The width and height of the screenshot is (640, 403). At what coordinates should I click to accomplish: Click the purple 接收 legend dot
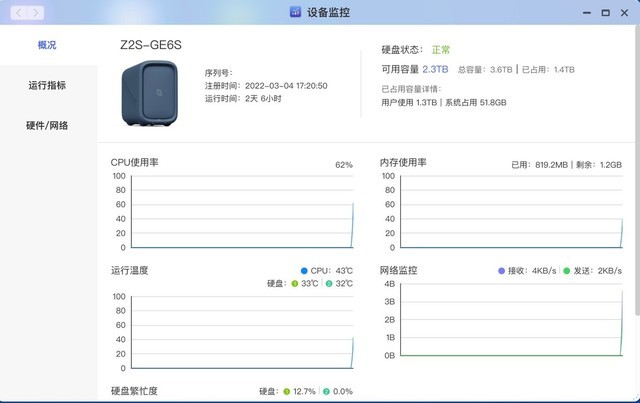tap(501, 271)
